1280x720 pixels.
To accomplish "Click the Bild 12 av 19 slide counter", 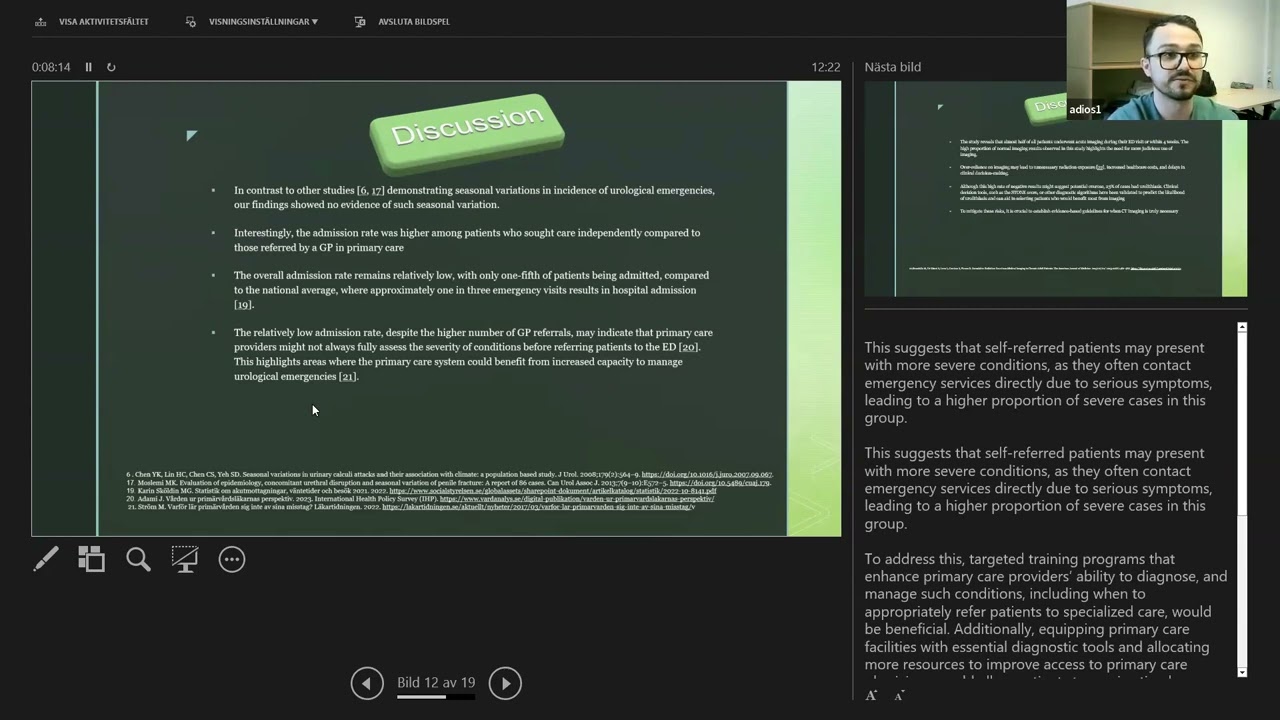I will 436,683.
